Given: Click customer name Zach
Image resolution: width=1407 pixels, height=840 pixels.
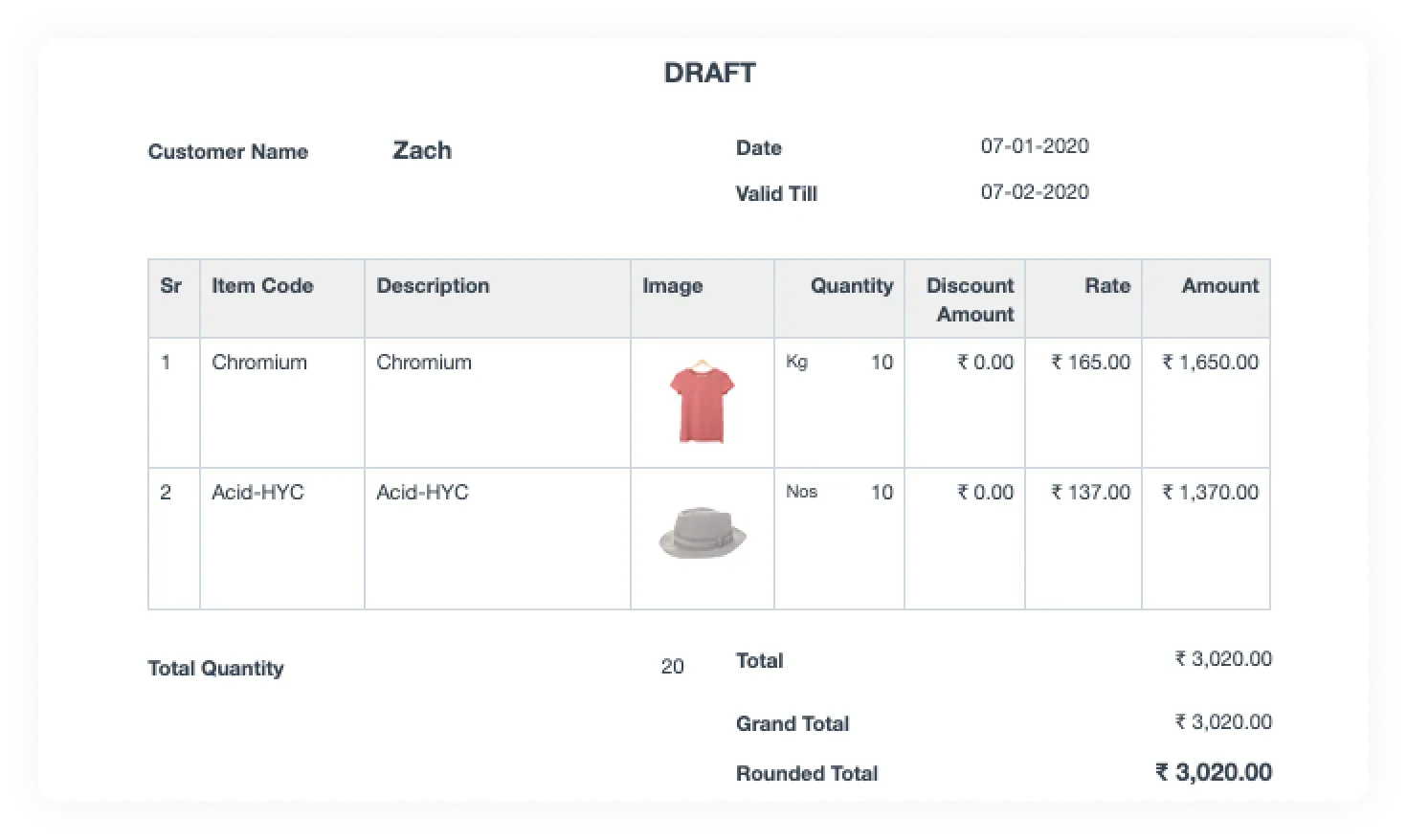Looking at the screenshot, I should coord(421,150).
